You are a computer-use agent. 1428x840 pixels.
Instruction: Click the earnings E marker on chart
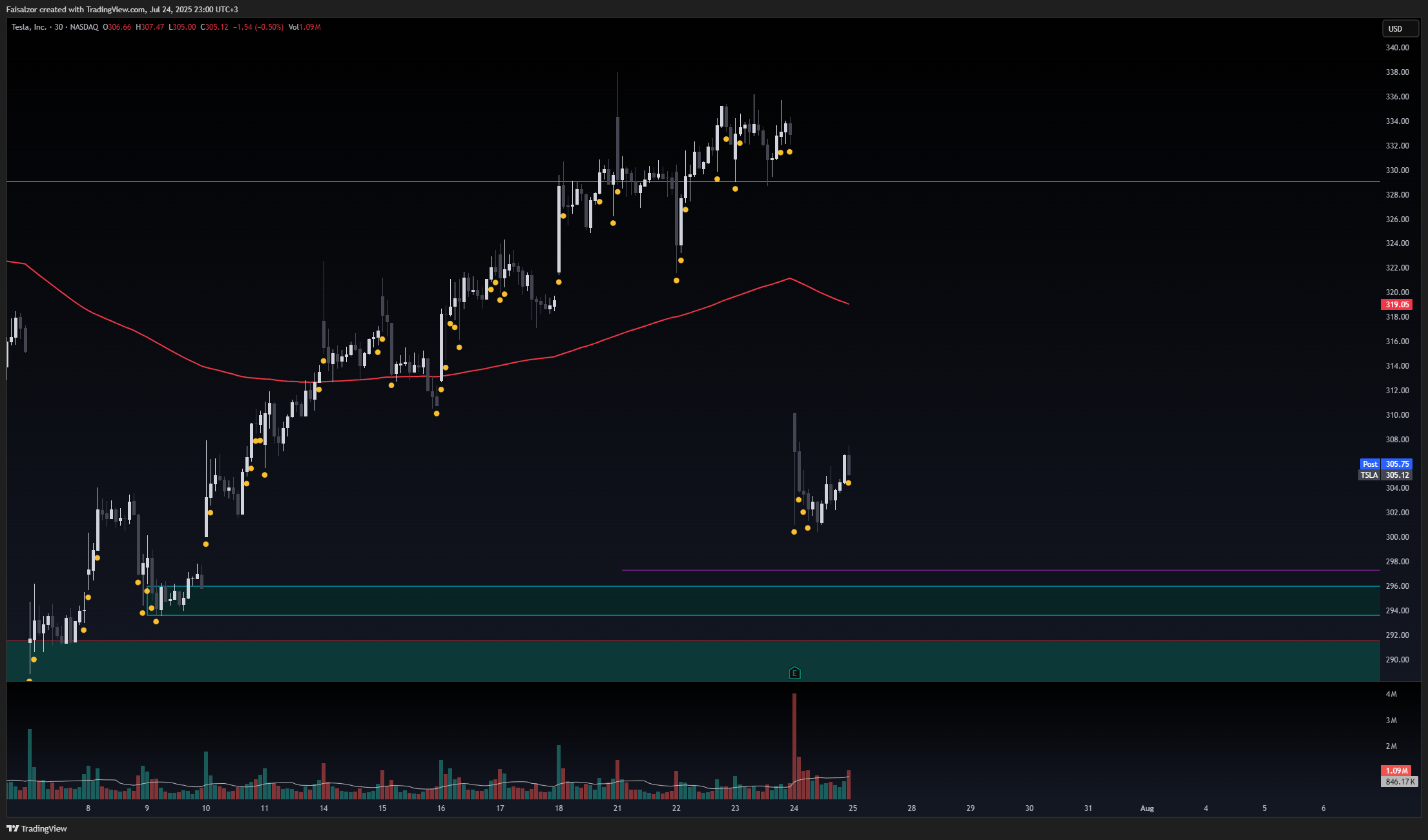[794, 673]
